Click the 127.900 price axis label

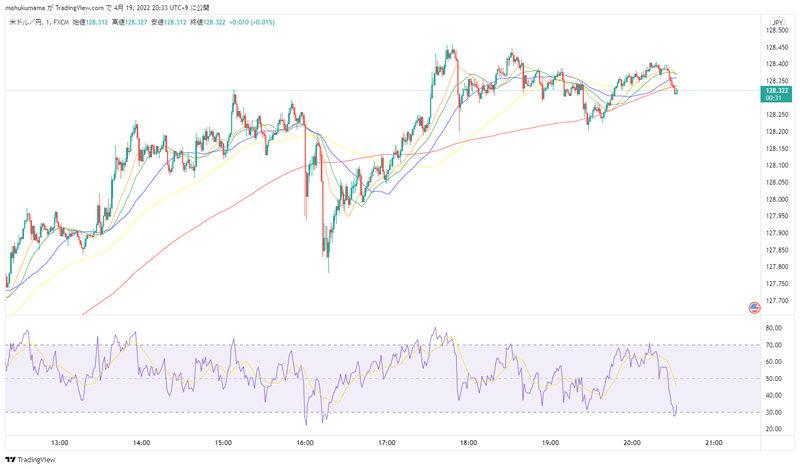(777, 233)
